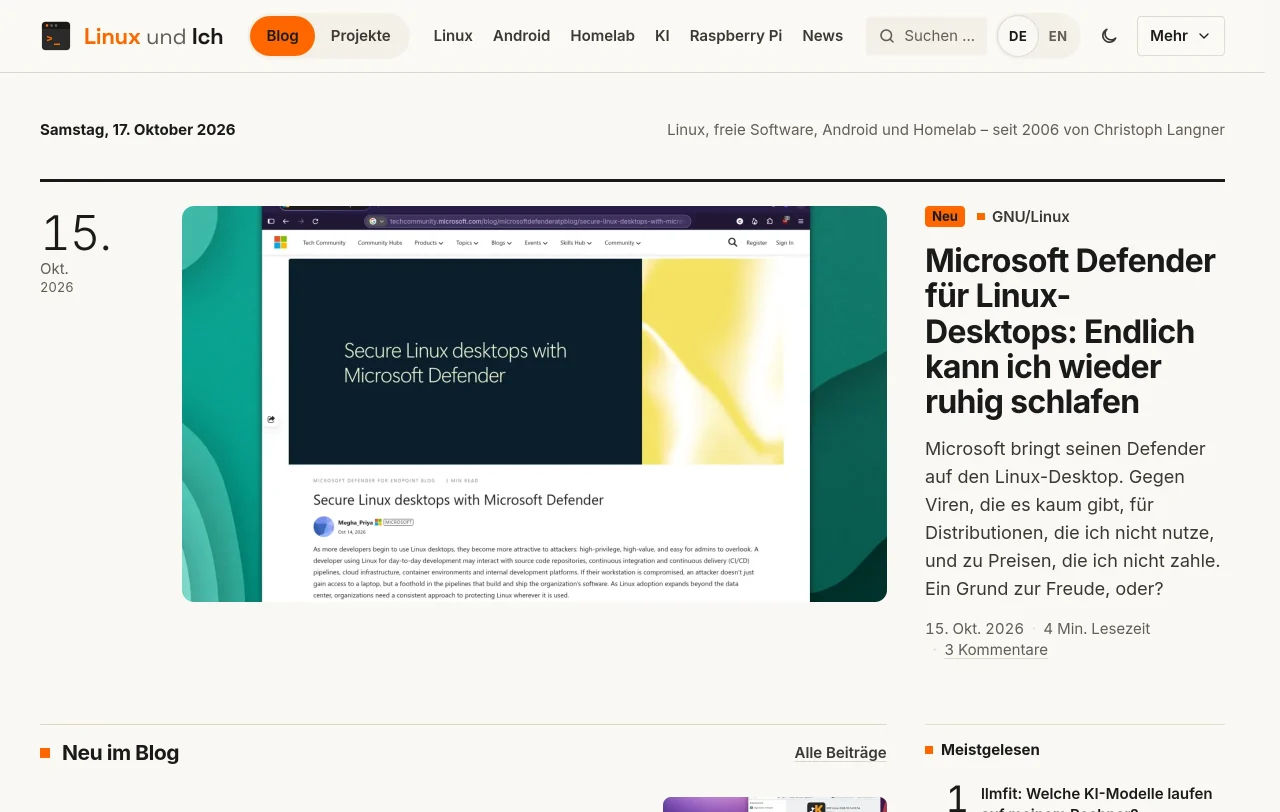The width and height of the screenshot is (1280, 812).
Task: Switch to the Projekte tab
Action: pyautogui.click(x=361, y=36)
